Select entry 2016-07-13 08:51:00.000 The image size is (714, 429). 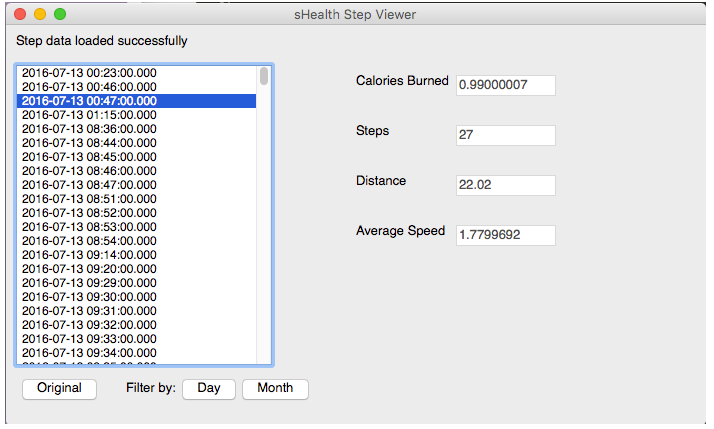tap(136, 199)
